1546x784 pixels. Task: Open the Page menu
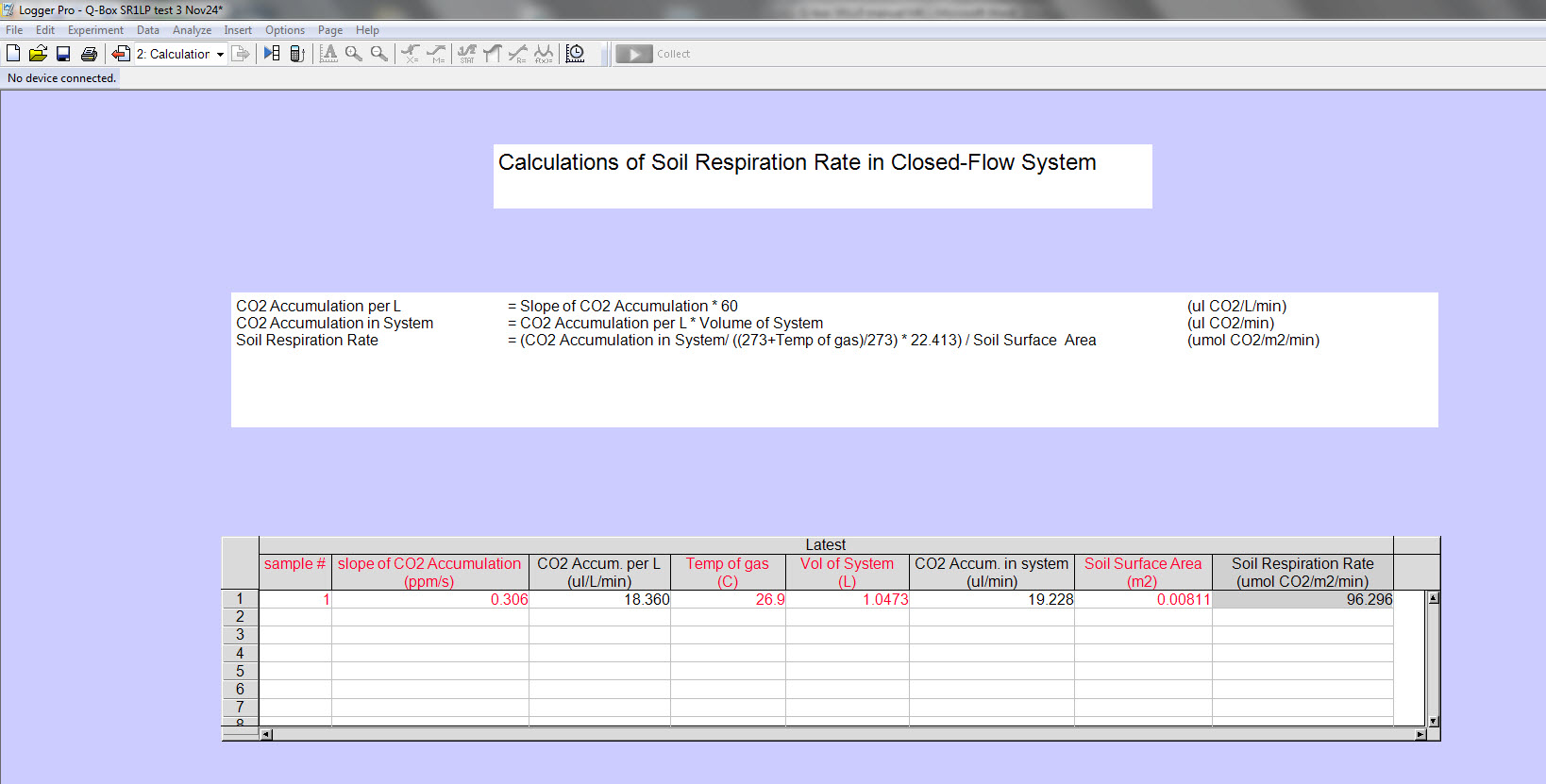point(330,30)
